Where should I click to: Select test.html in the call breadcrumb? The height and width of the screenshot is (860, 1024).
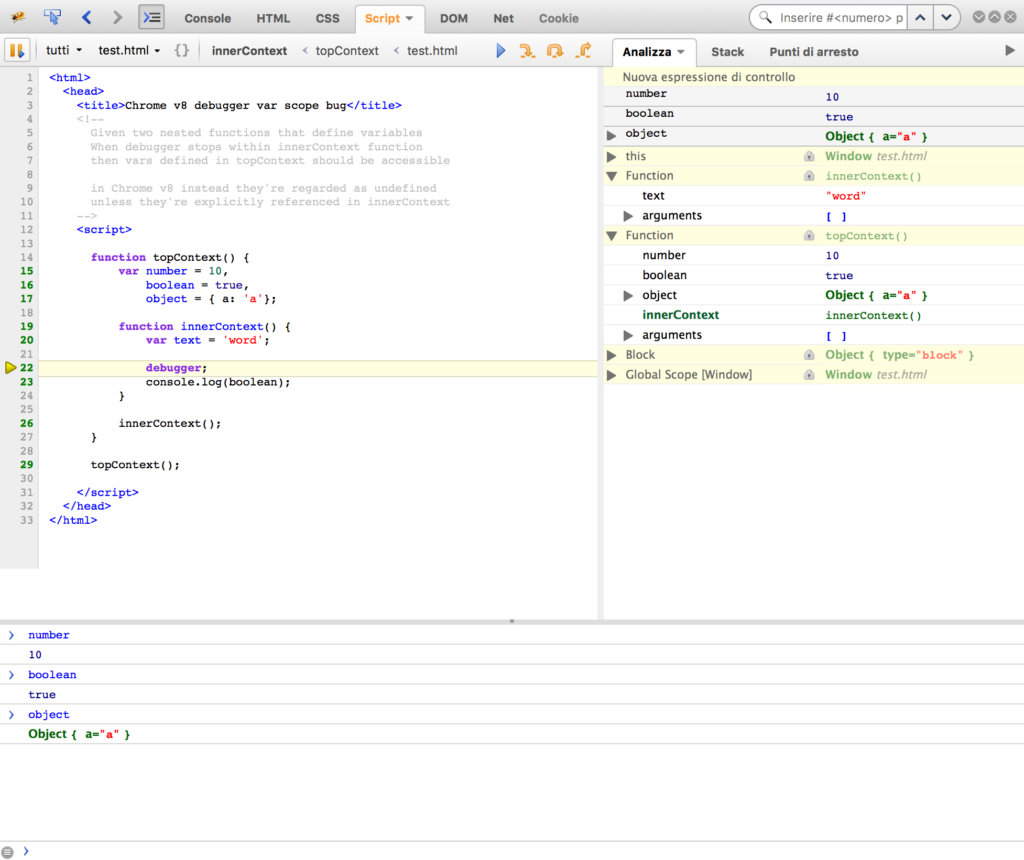tap(432, 50)
